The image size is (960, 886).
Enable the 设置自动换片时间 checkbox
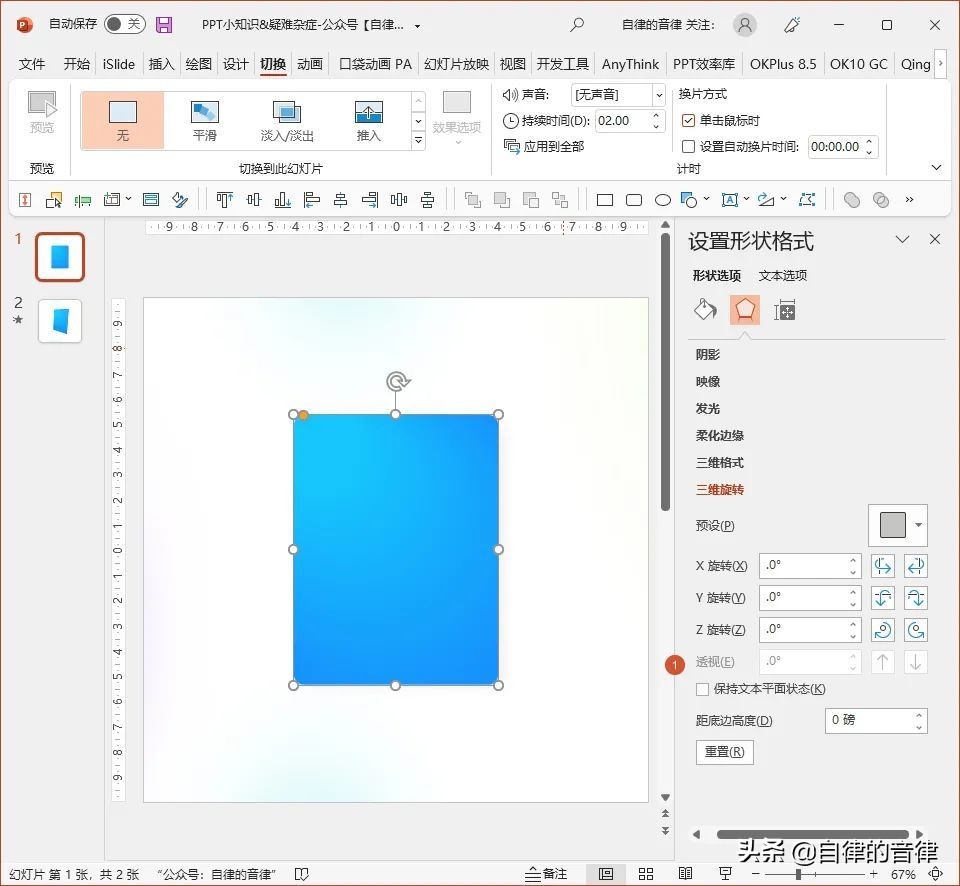pos(689,146)
